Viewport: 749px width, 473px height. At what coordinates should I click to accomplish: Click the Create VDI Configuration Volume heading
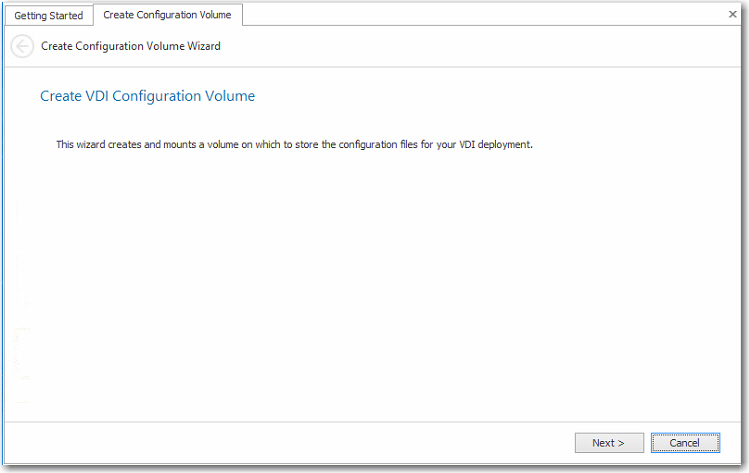147,96
